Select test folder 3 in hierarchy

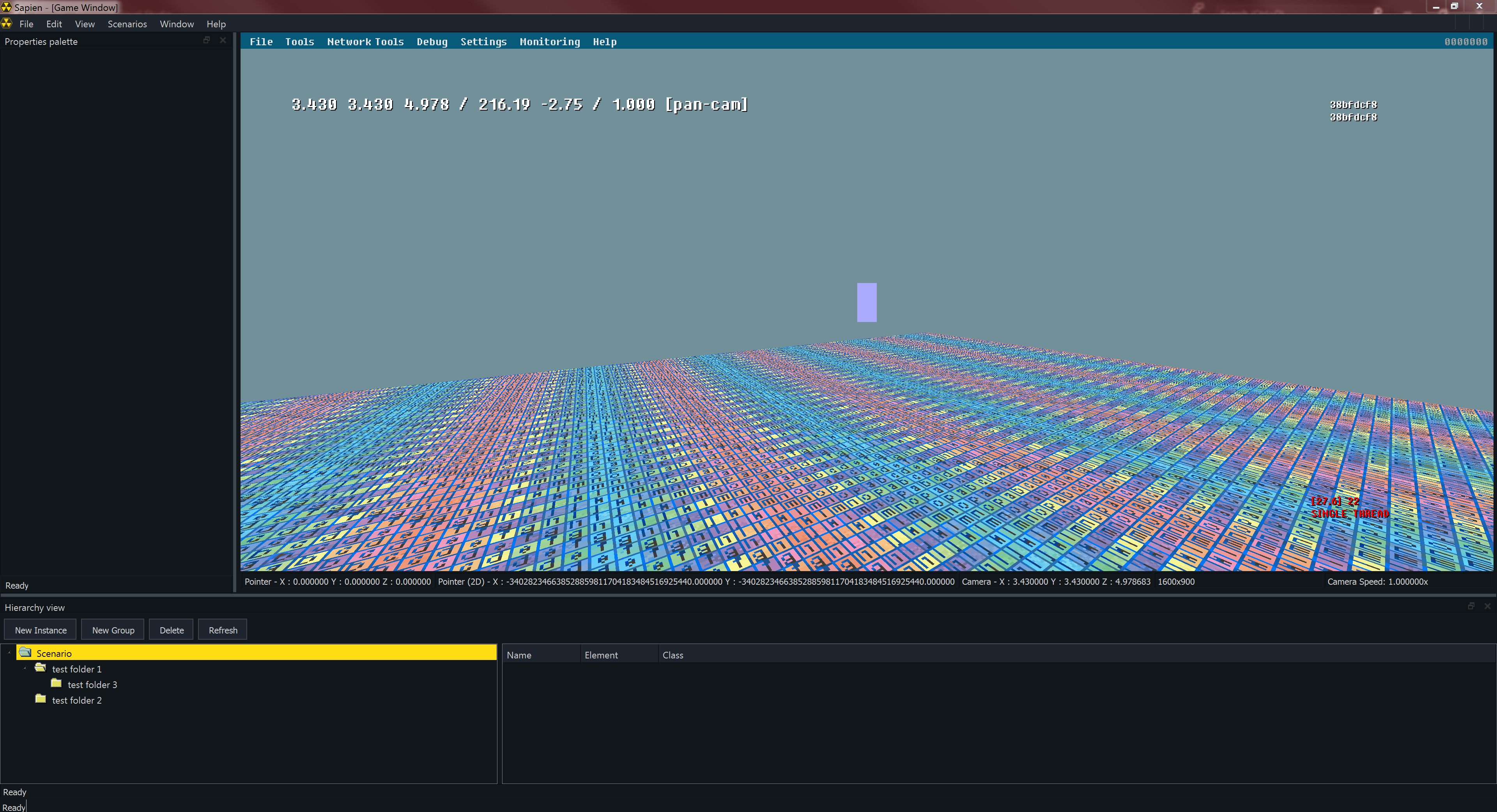92,685
